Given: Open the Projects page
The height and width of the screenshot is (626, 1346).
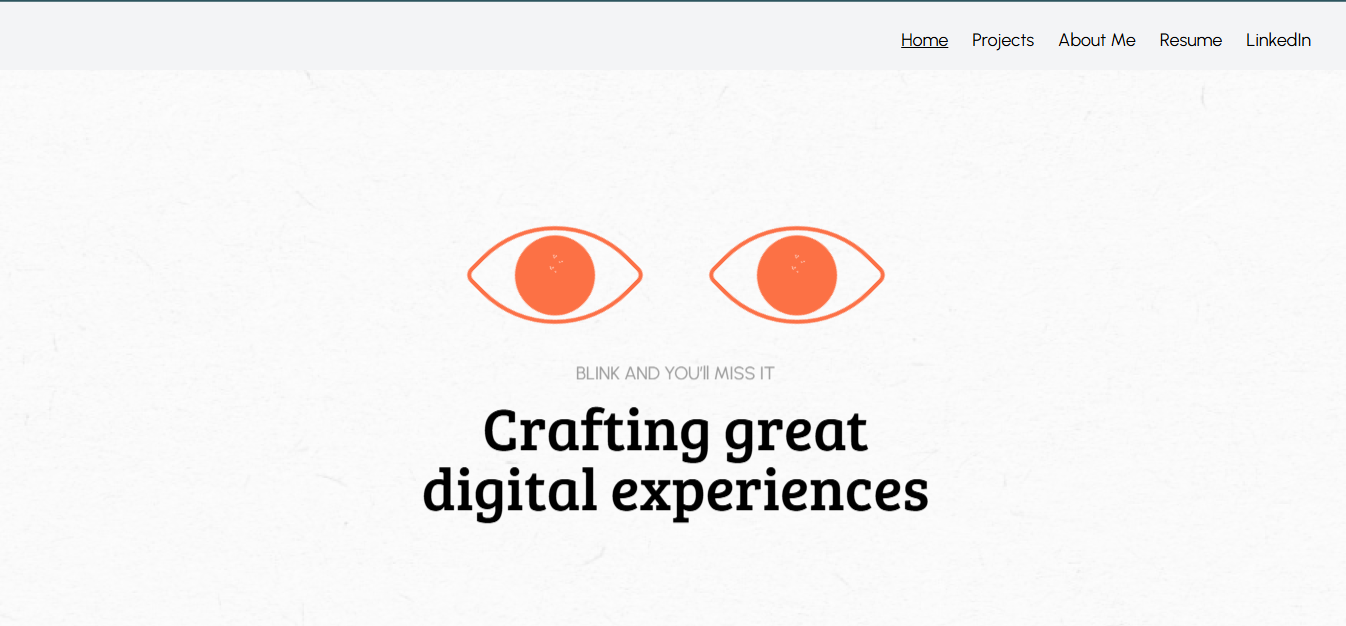Looking at the screenshot, I should tap(1002, 40).
